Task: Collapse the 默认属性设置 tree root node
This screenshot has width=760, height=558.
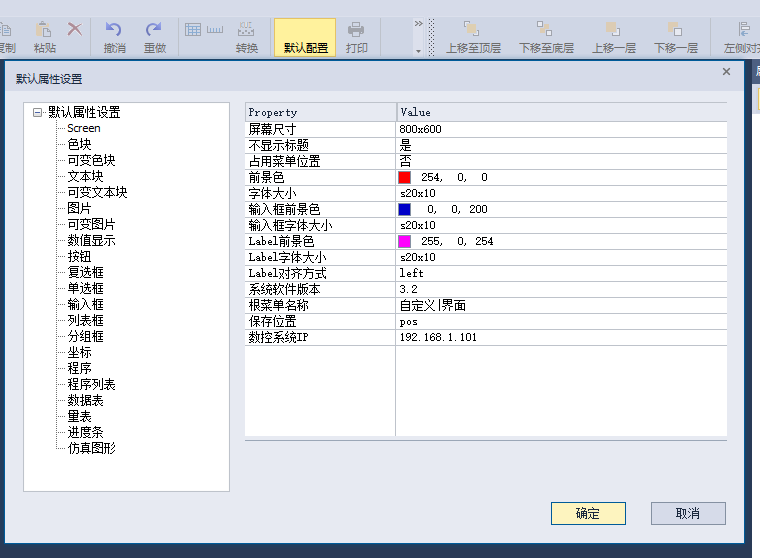Action: click(x=38, y=113)
